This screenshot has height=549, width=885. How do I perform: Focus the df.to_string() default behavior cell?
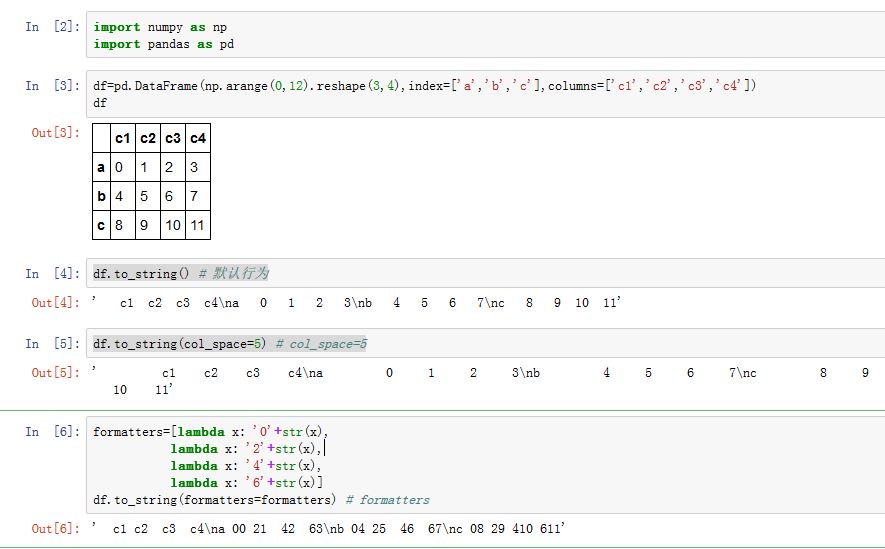(480, 274)
